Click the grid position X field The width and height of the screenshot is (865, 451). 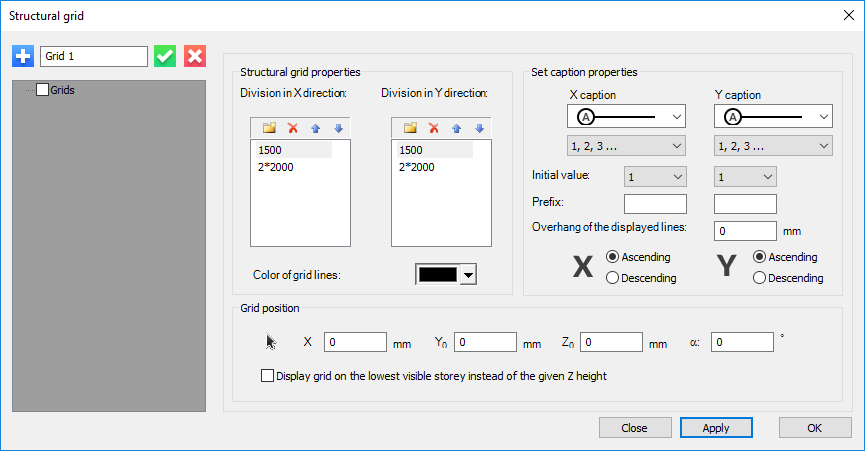click(x=355, y=342)
